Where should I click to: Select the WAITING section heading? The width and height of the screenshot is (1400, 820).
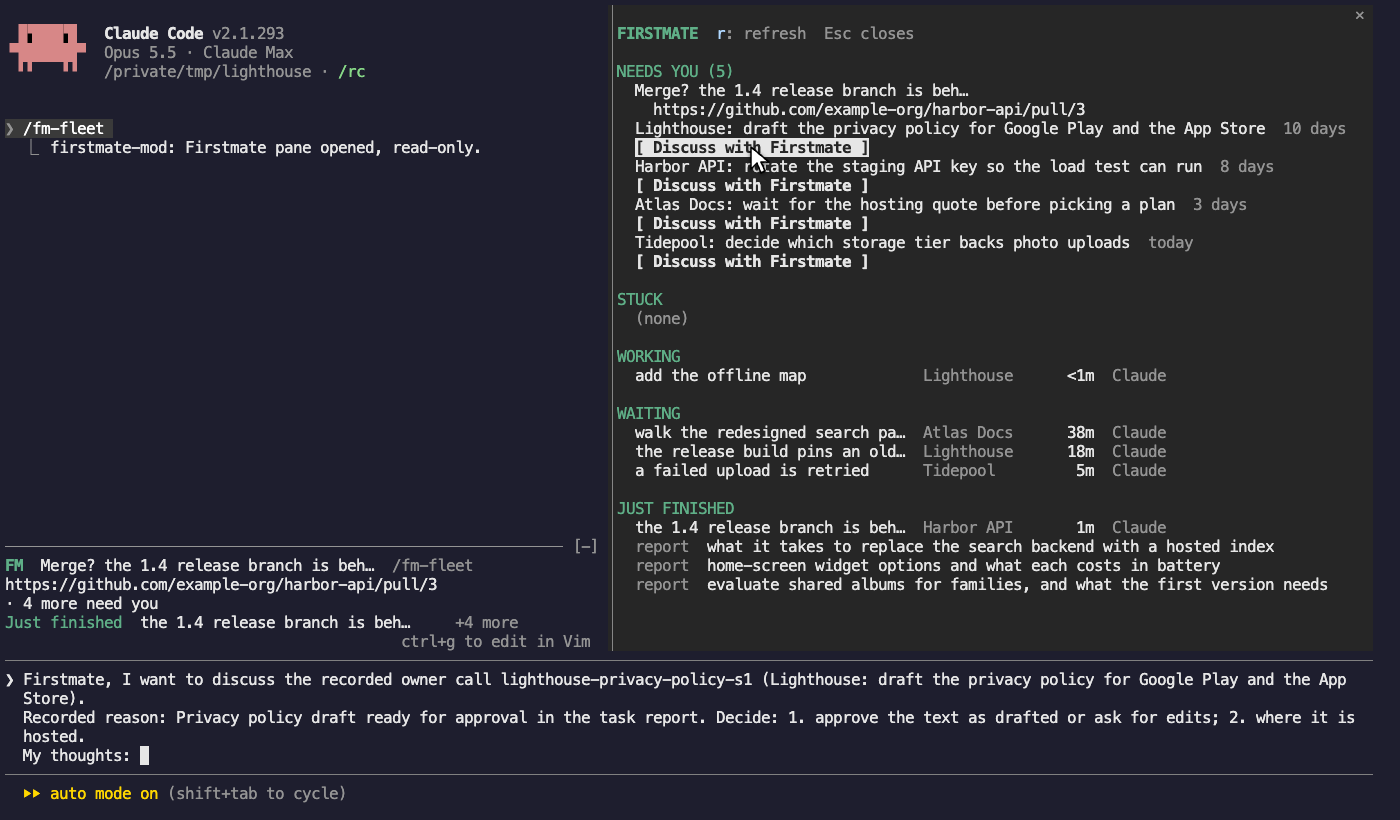648,413
